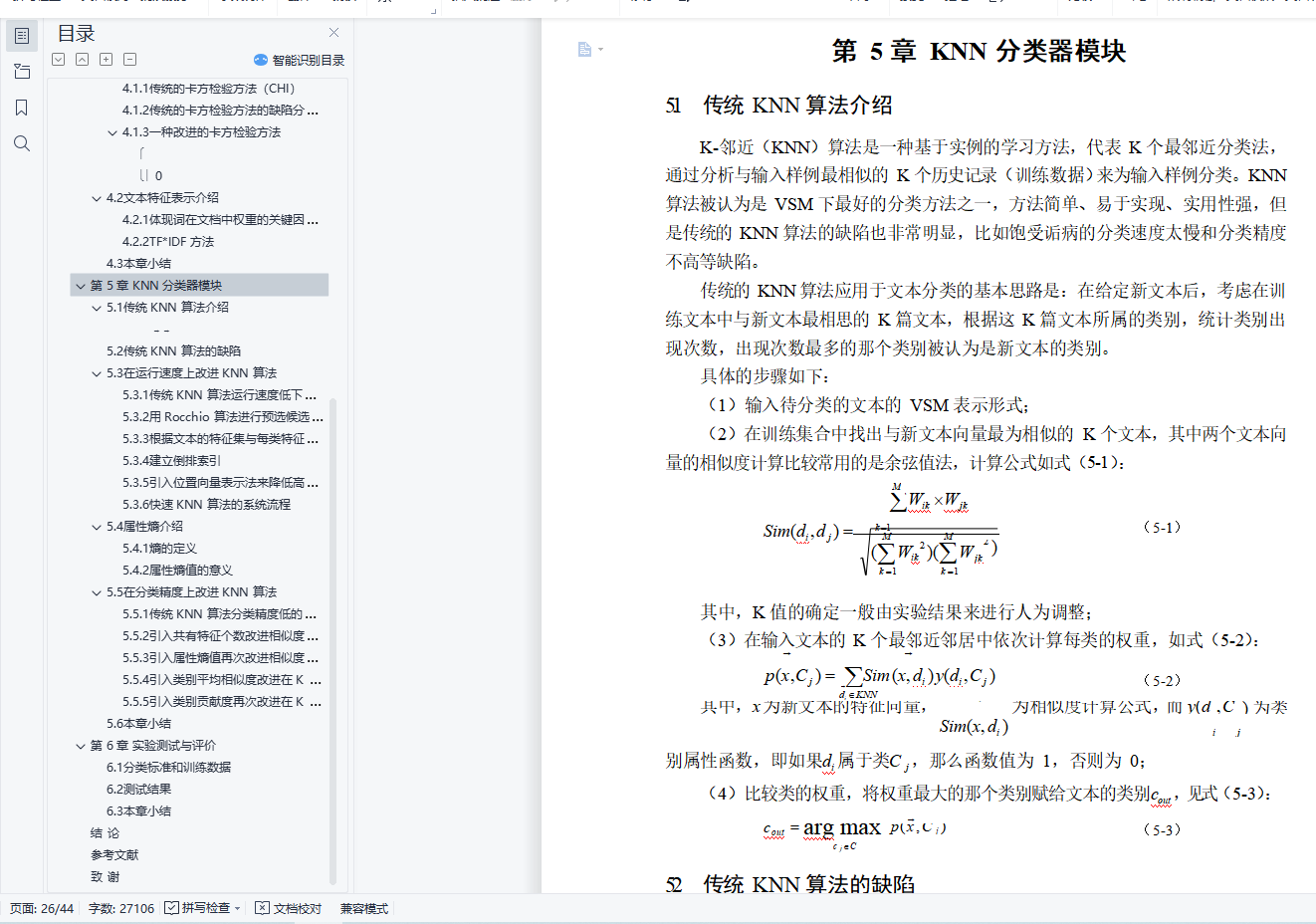Click the plus box icon under 目录
The height and width of the screenshot is (924, 1316).
click(x=107, y=60)
